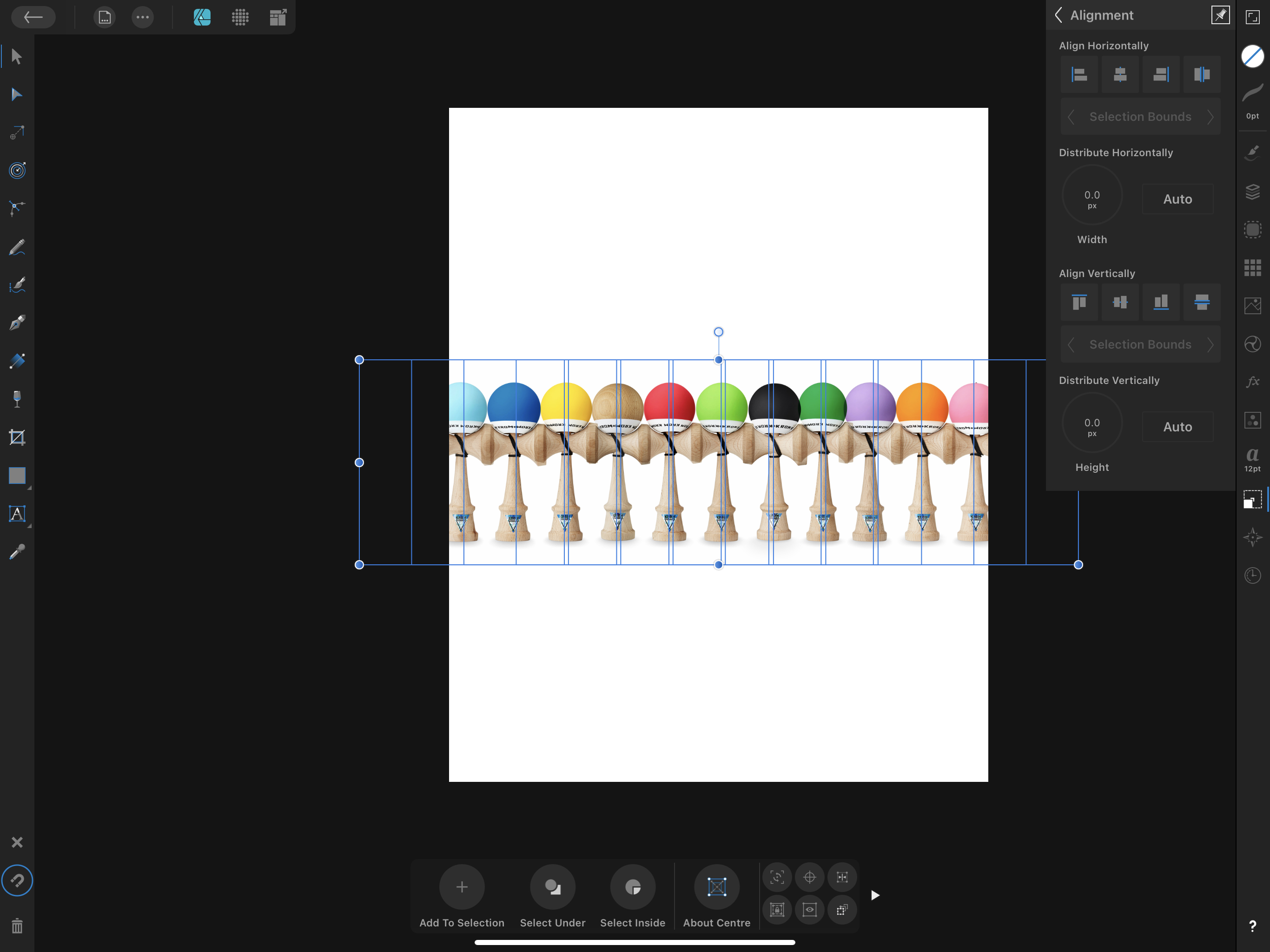This screenshot has width=1270, height=952.
Task: Next vertical Selection Bounds option
Action: [x=1210, y=344]
